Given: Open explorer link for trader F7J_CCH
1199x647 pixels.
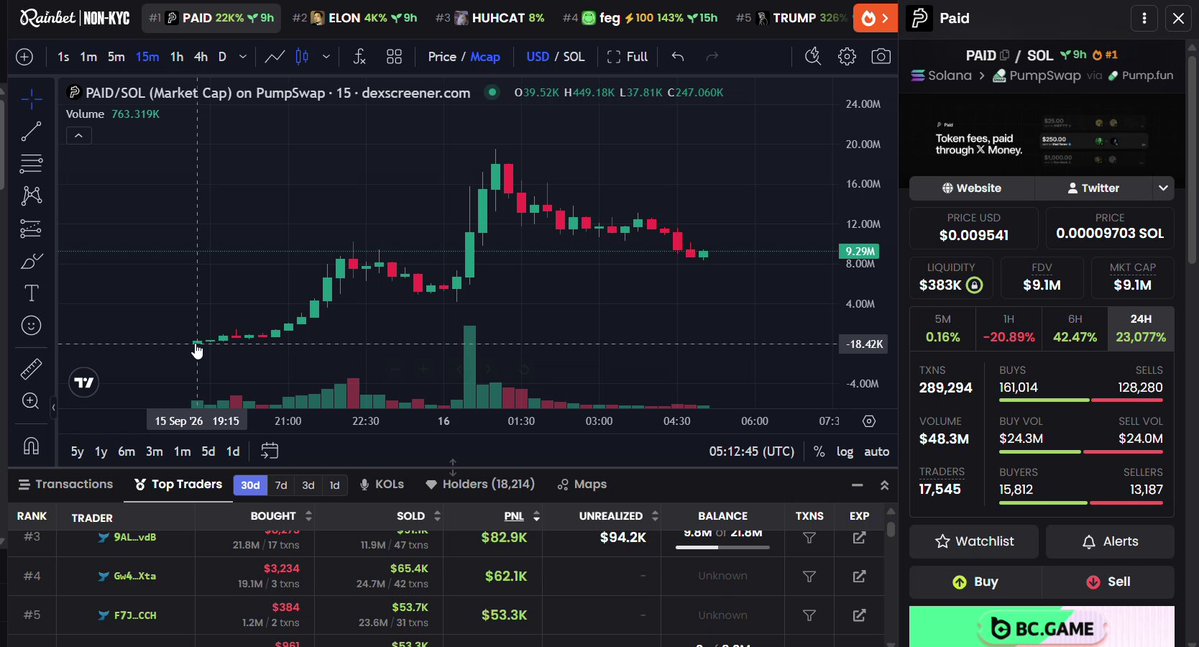Looking at the screenshot, I should (859, 615).
